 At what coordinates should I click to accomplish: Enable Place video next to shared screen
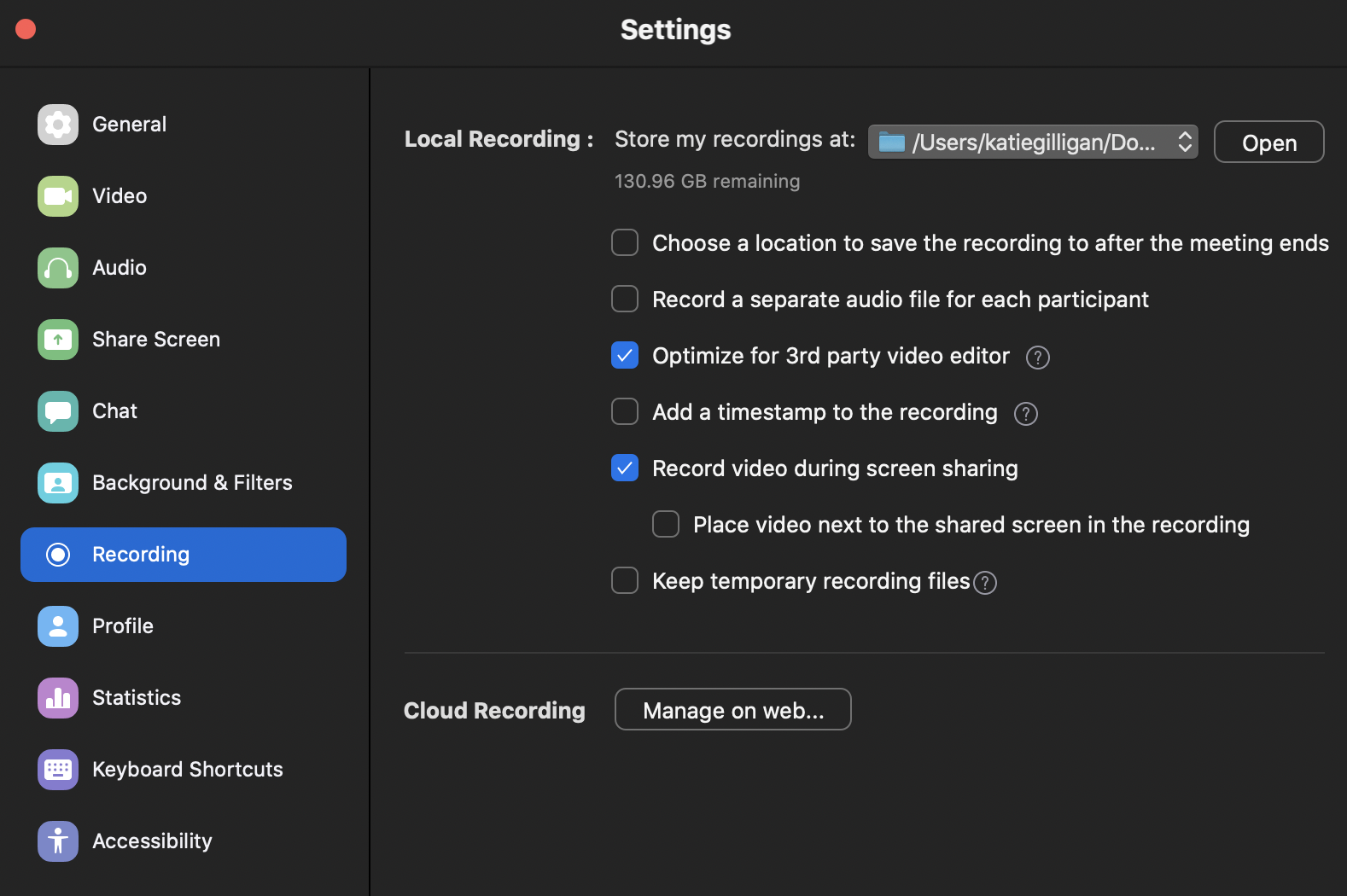coord(666,525)
